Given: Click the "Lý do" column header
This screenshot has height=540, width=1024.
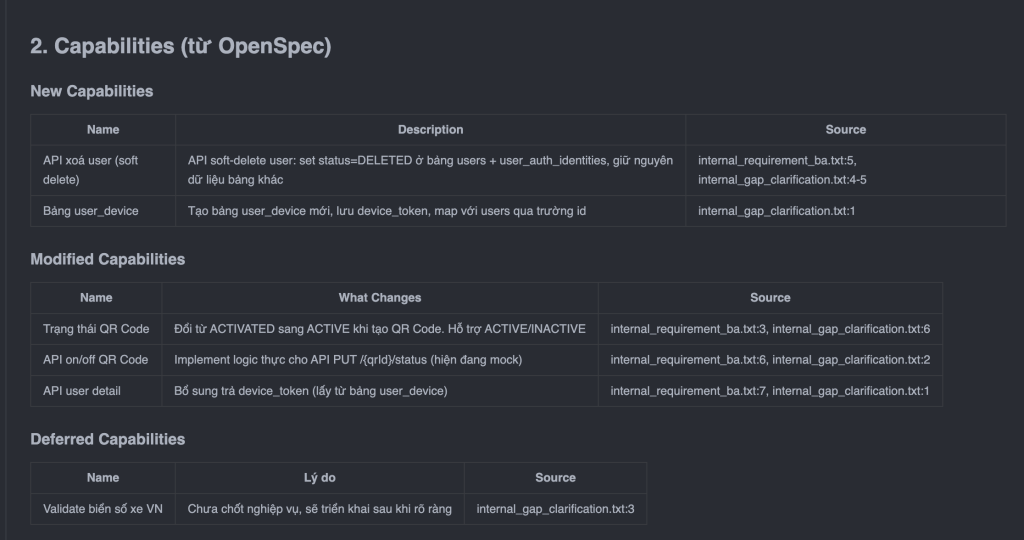Looking at the screenshot, I should point(320,478).
